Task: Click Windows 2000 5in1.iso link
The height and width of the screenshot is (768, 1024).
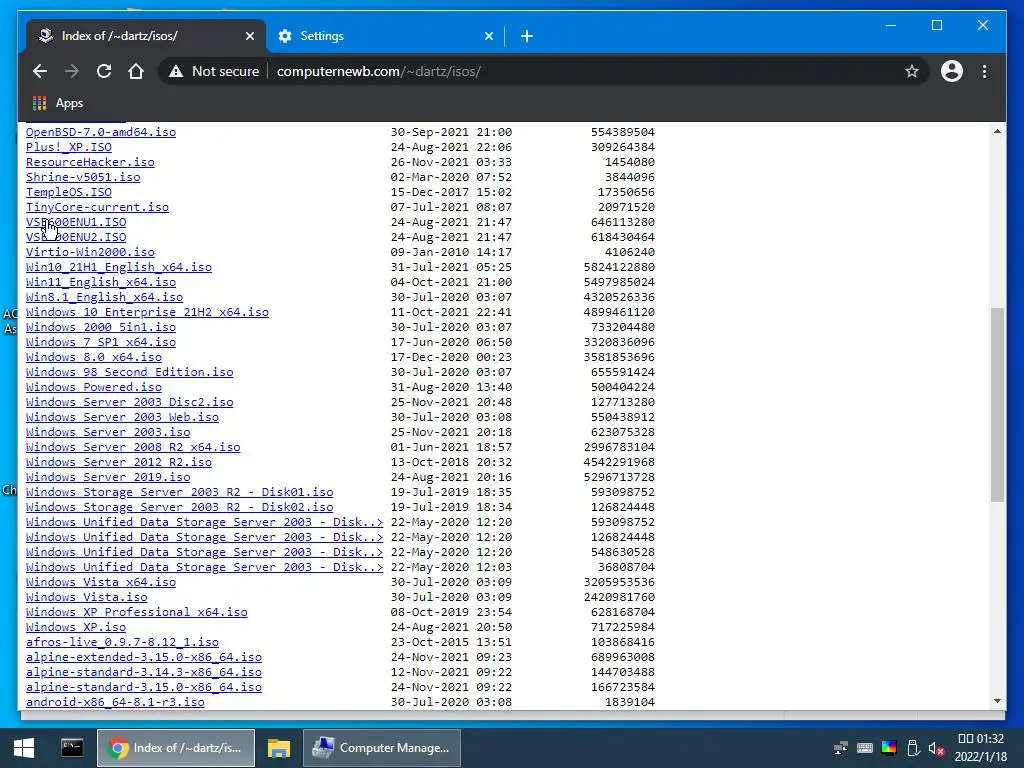Action: click(x=101, y=327)
